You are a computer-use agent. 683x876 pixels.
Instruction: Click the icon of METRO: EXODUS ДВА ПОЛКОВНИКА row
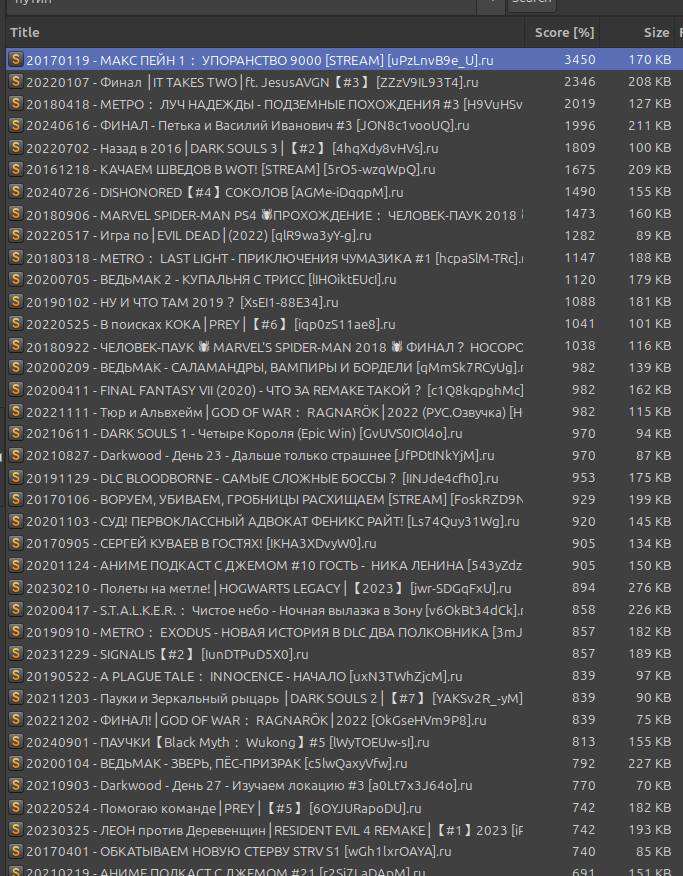(16, 631)
